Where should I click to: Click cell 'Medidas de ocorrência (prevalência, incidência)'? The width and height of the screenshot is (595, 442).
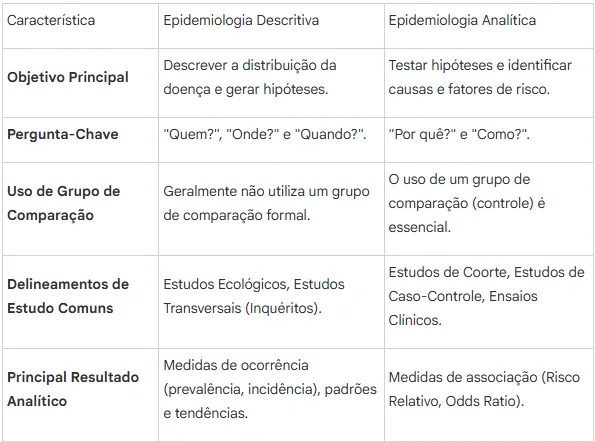(x=271, y=395)
